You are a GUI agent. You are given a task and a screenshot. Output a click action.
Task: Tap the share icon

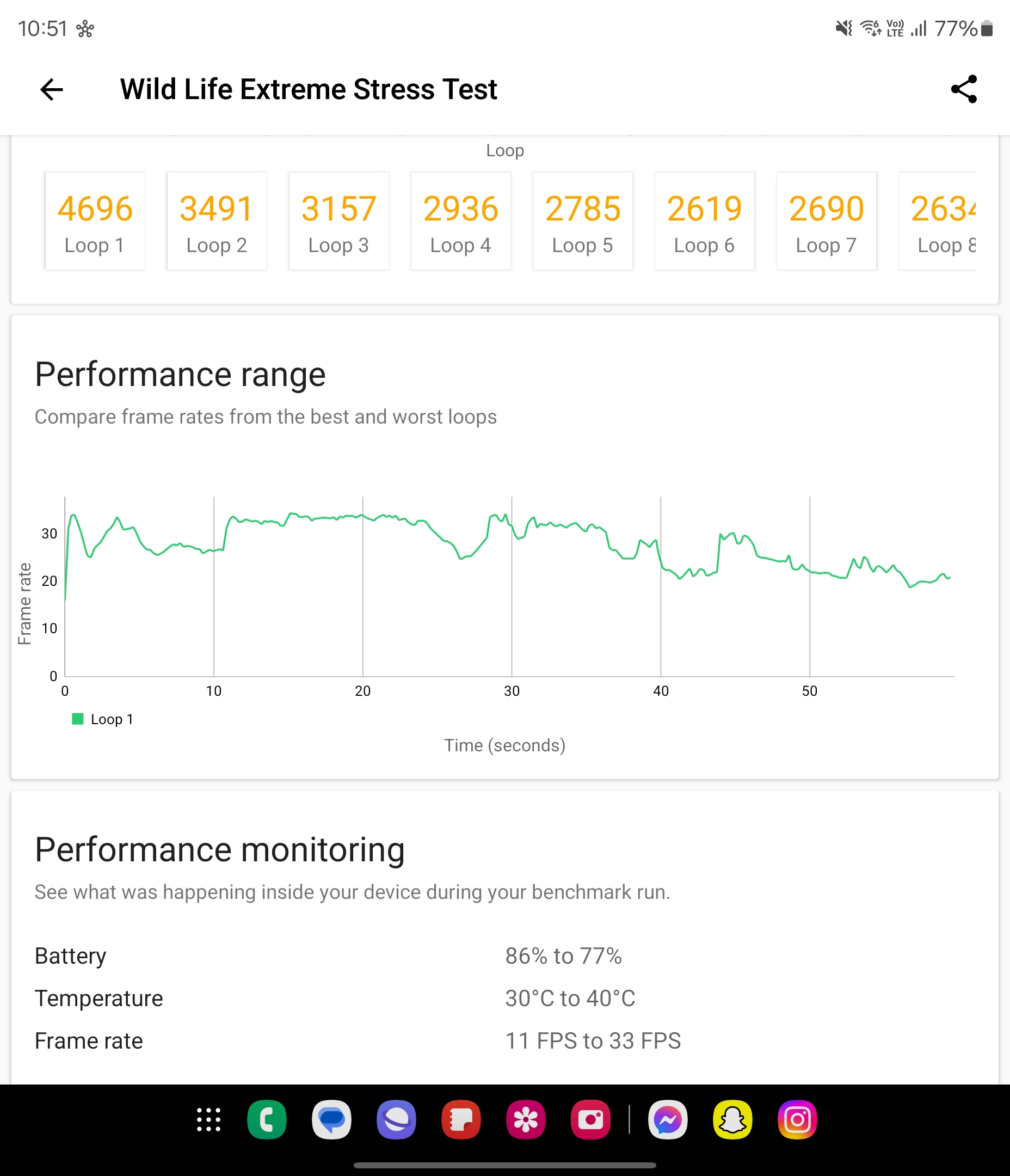coord(963,89)
